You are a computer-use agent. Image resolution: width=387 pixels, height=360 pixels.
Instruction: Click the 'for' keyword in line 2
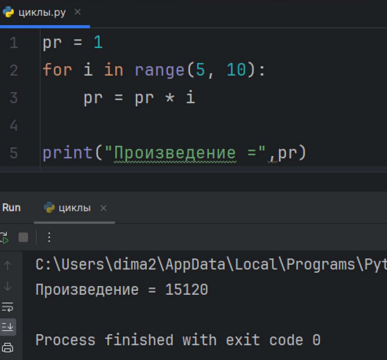57,70
